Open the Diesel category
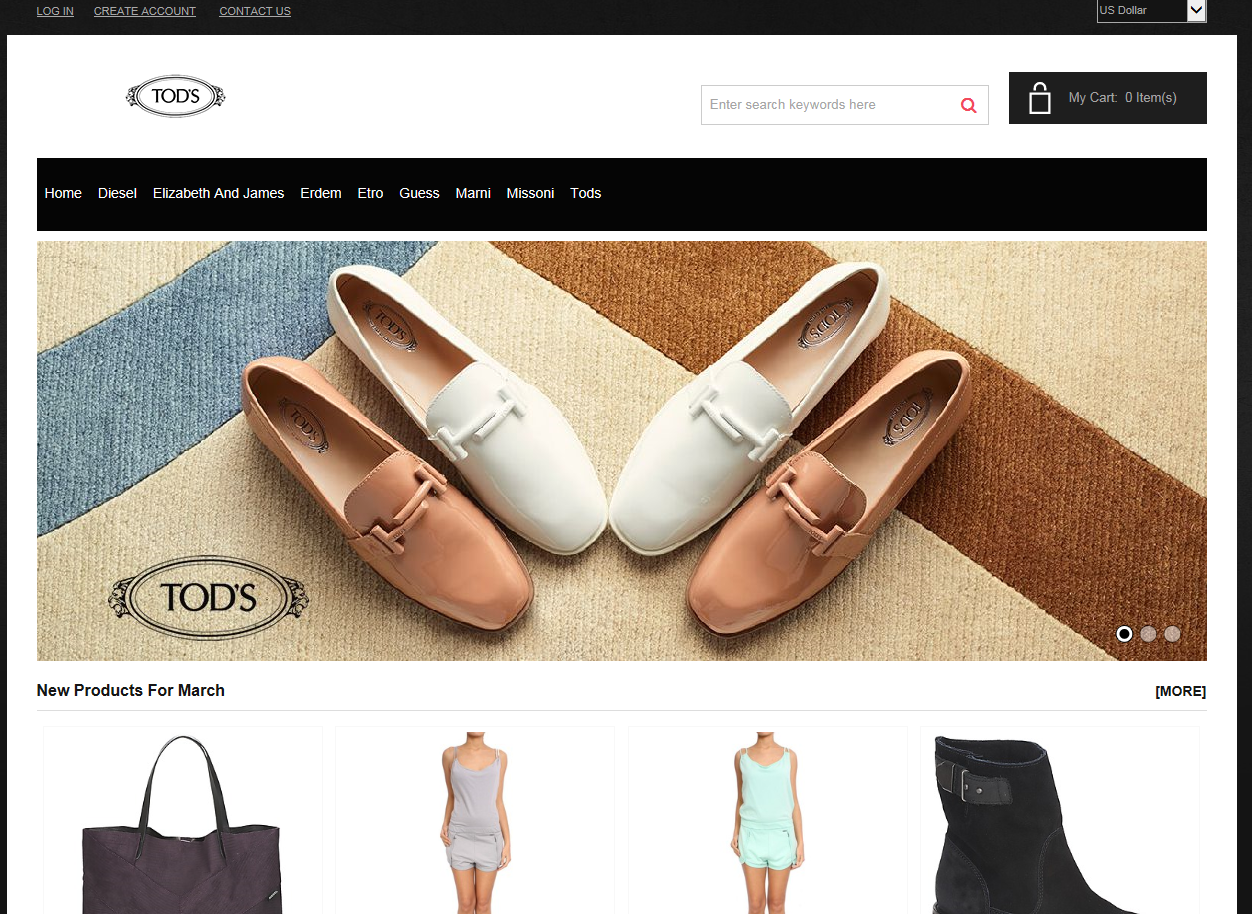 coord(117,193)
